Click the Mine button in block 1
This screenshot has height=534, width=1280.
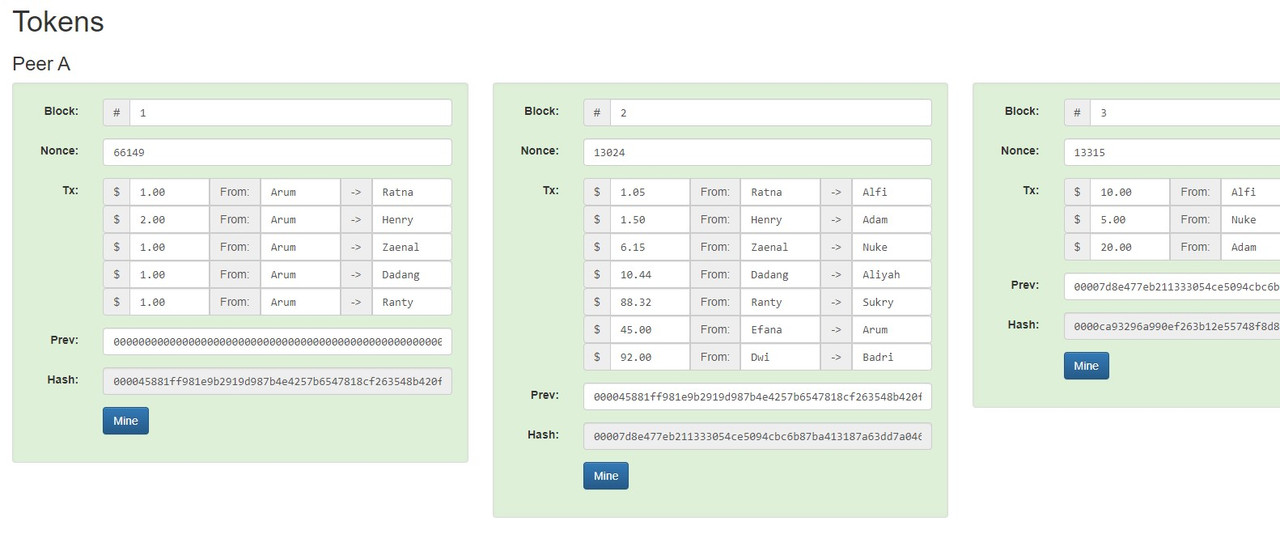(125, 421)
